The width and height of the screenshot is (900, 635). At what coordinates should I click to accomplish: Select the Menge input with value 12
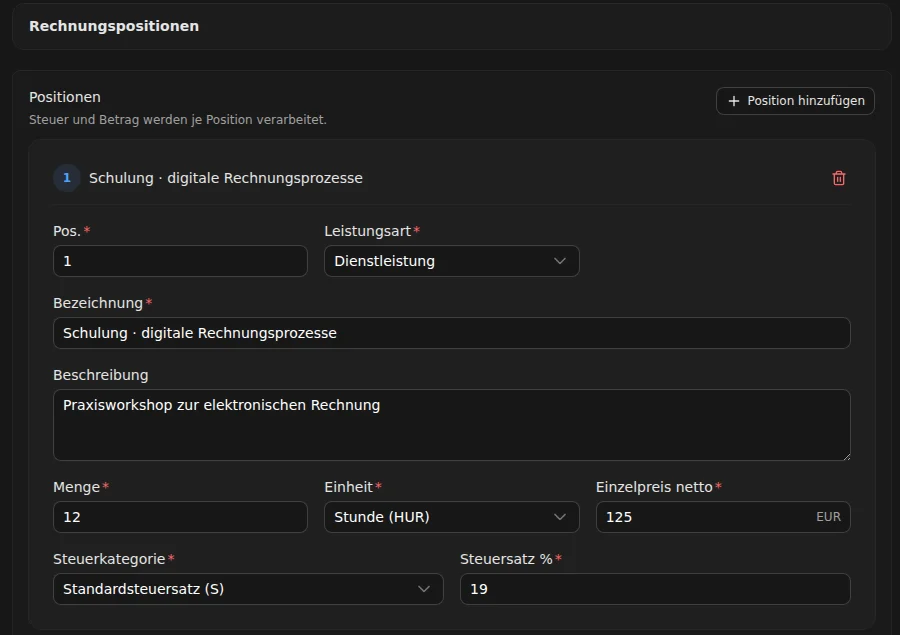[x=180, y=517]
